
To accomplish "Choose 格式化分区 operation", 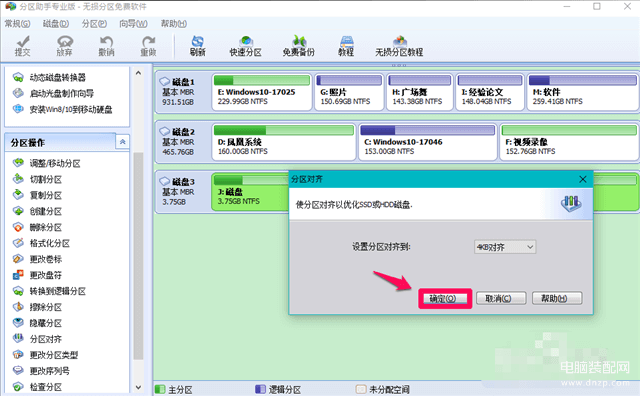I will pos(41,243).
